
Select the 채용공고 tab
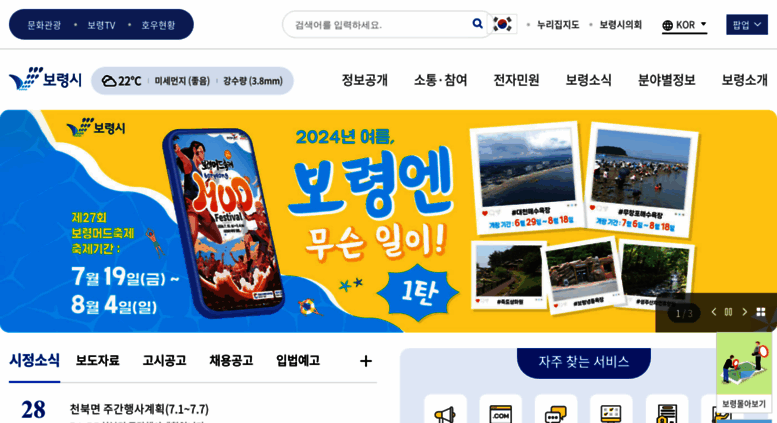pos(231,360)
